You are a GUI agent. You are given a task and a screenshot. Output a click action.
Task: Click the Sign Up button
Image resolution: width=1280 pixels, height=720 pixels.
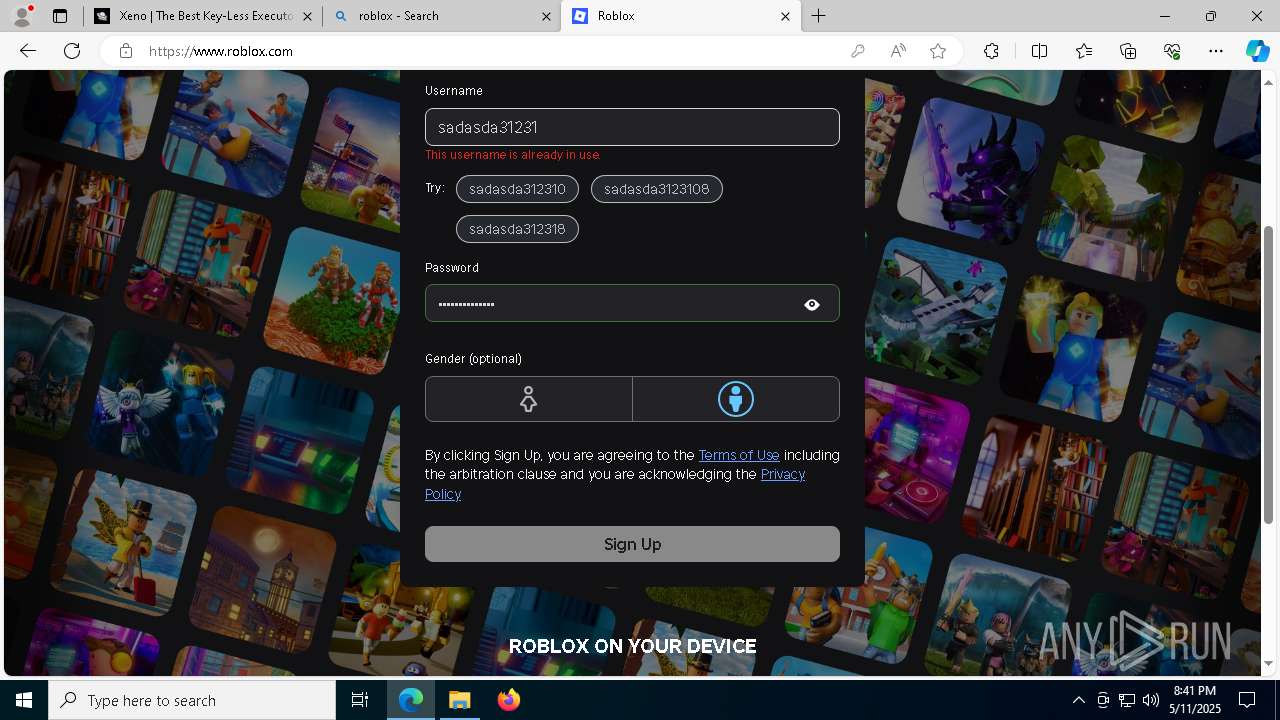pos(632,544)
